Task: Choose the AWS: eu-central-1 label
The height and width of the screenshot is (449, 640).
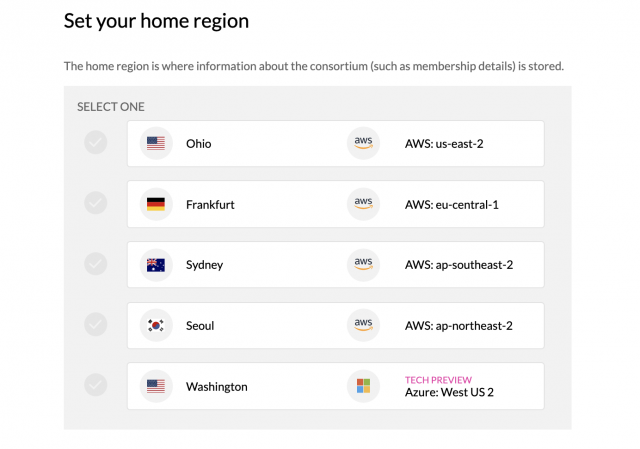Action: pyautogui.click(x=452, y=204)
